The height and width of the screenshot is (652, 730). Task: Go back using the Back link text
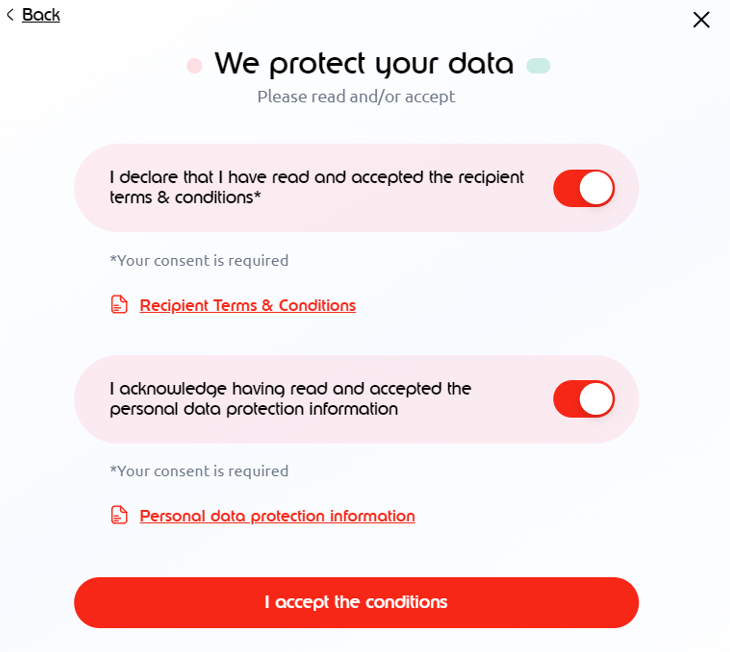41,15
